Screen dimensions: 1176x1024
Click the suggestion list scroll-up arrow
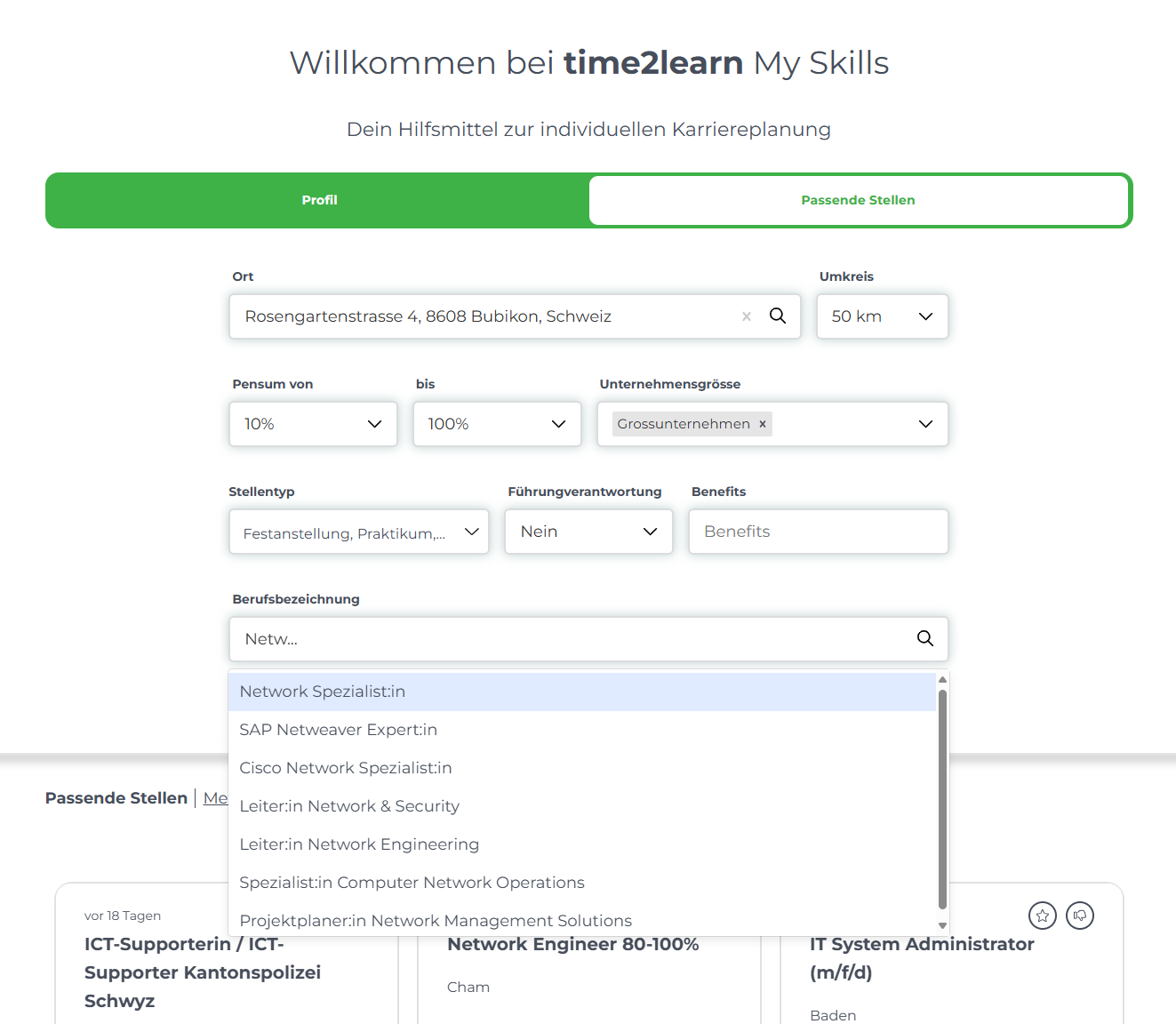(942, 679)
